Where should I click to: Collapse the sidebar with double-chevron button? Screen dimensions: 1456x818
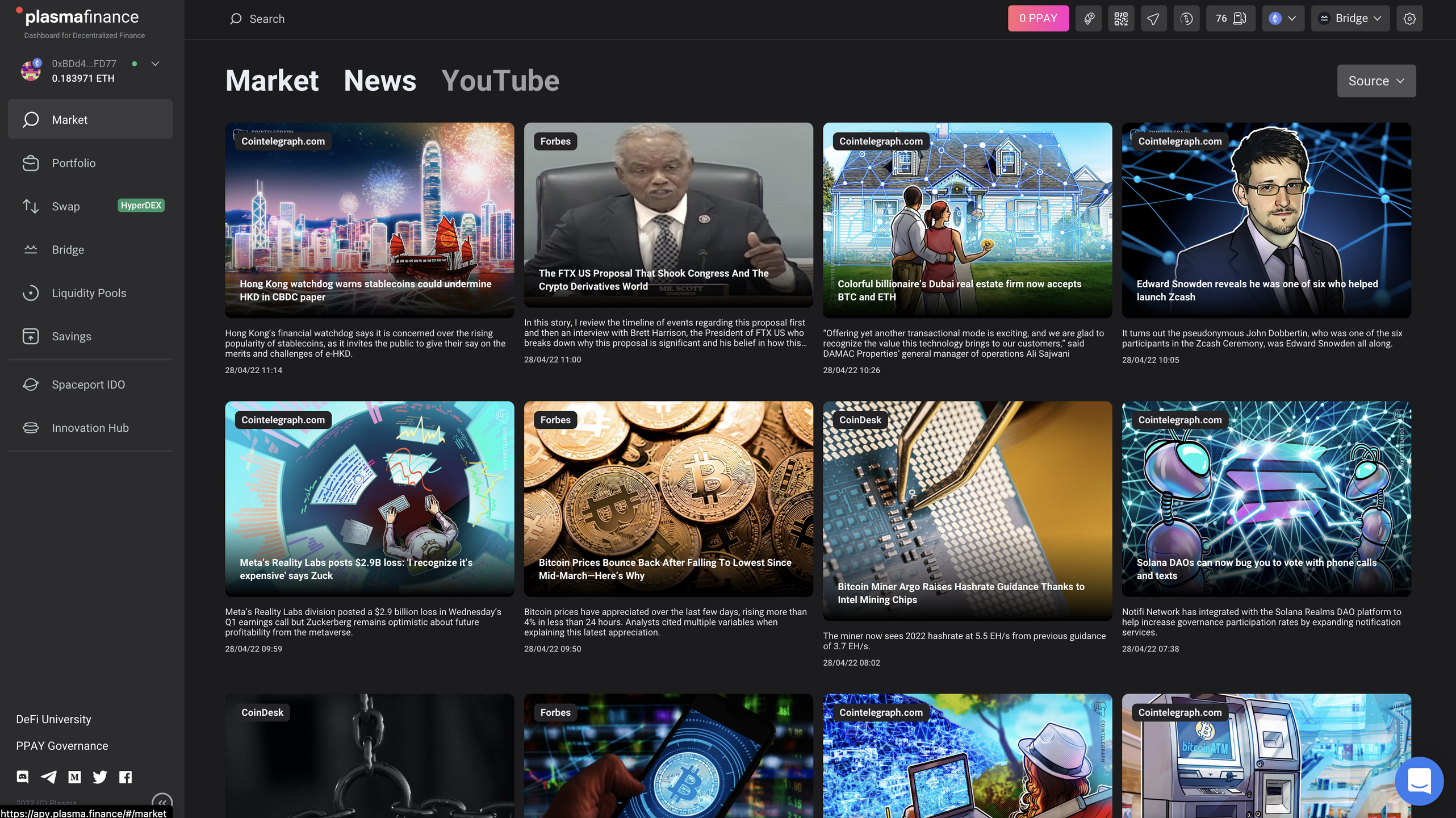[x=162, y=802]
